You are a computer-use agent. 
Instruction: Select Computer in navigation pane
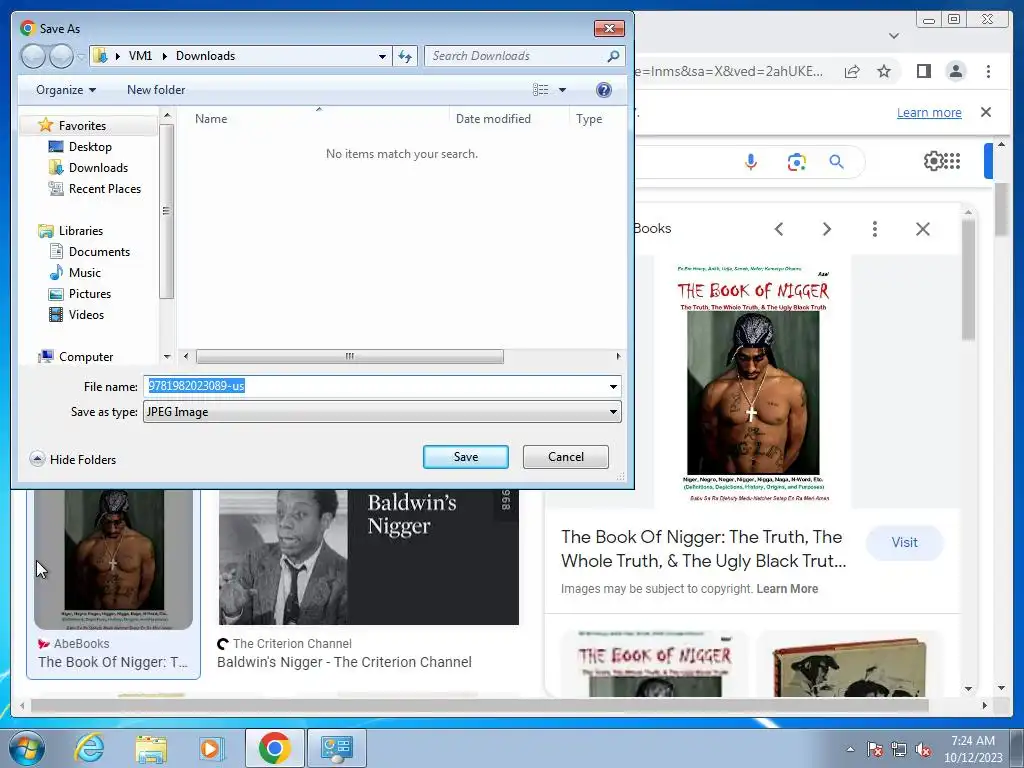coord(86,357)
